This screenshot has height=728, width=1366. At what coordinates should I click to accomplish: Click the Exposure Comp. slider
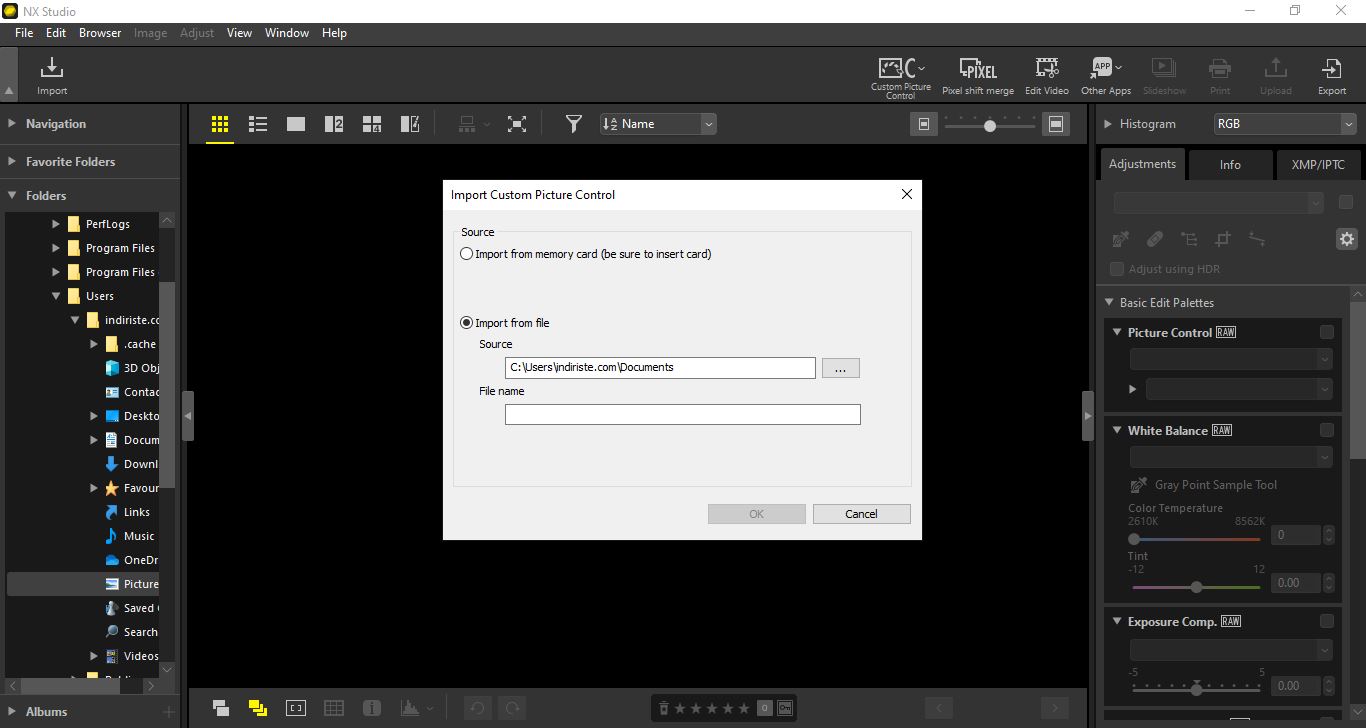1196,688
